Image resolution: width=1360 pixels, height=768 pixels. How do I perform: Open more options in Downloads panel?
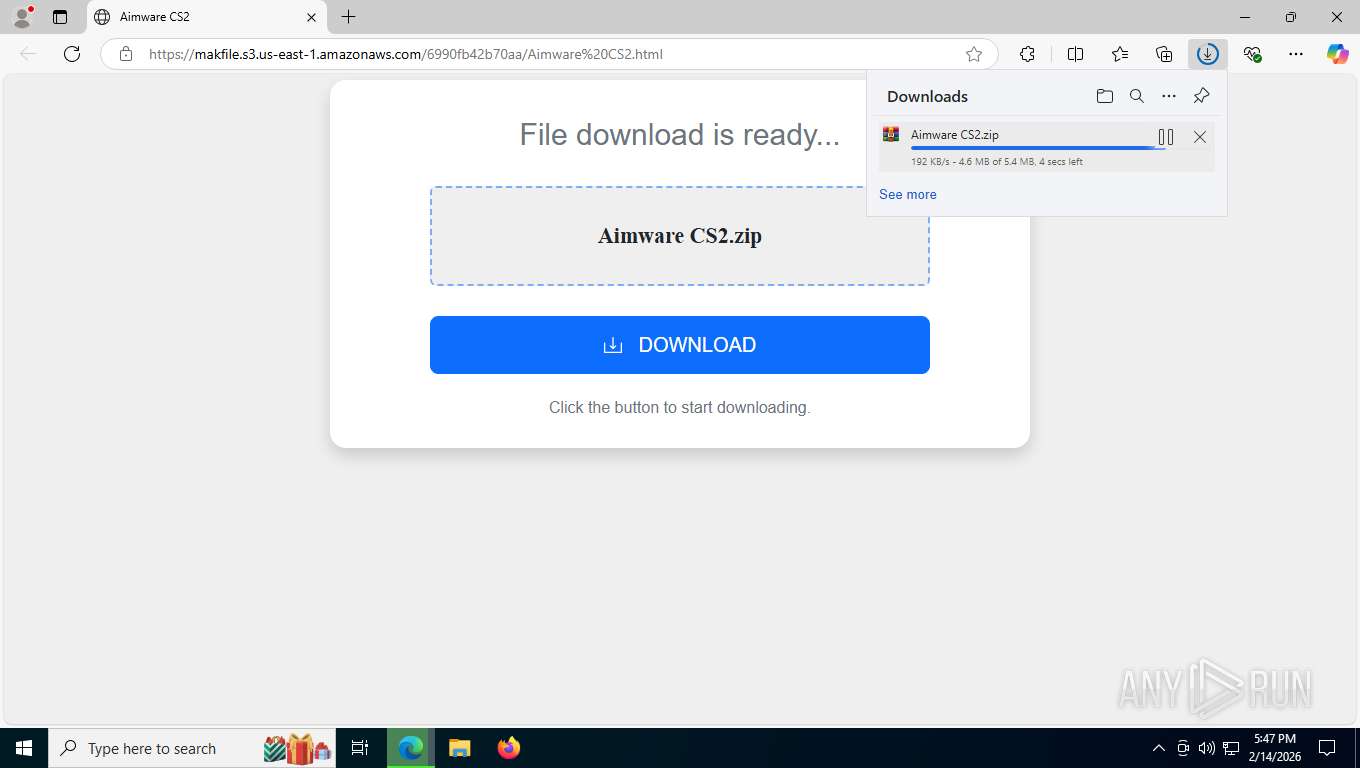(1169, 96)
